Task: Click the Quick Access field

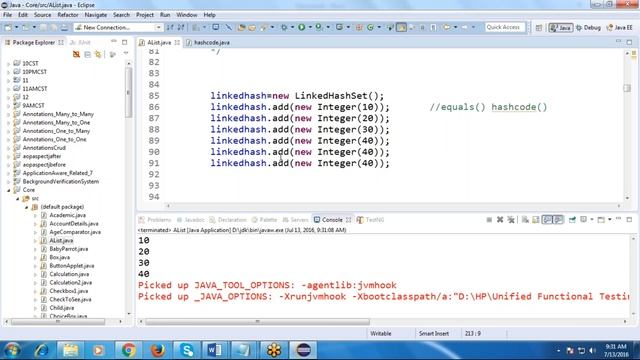Action: point(504,27)
